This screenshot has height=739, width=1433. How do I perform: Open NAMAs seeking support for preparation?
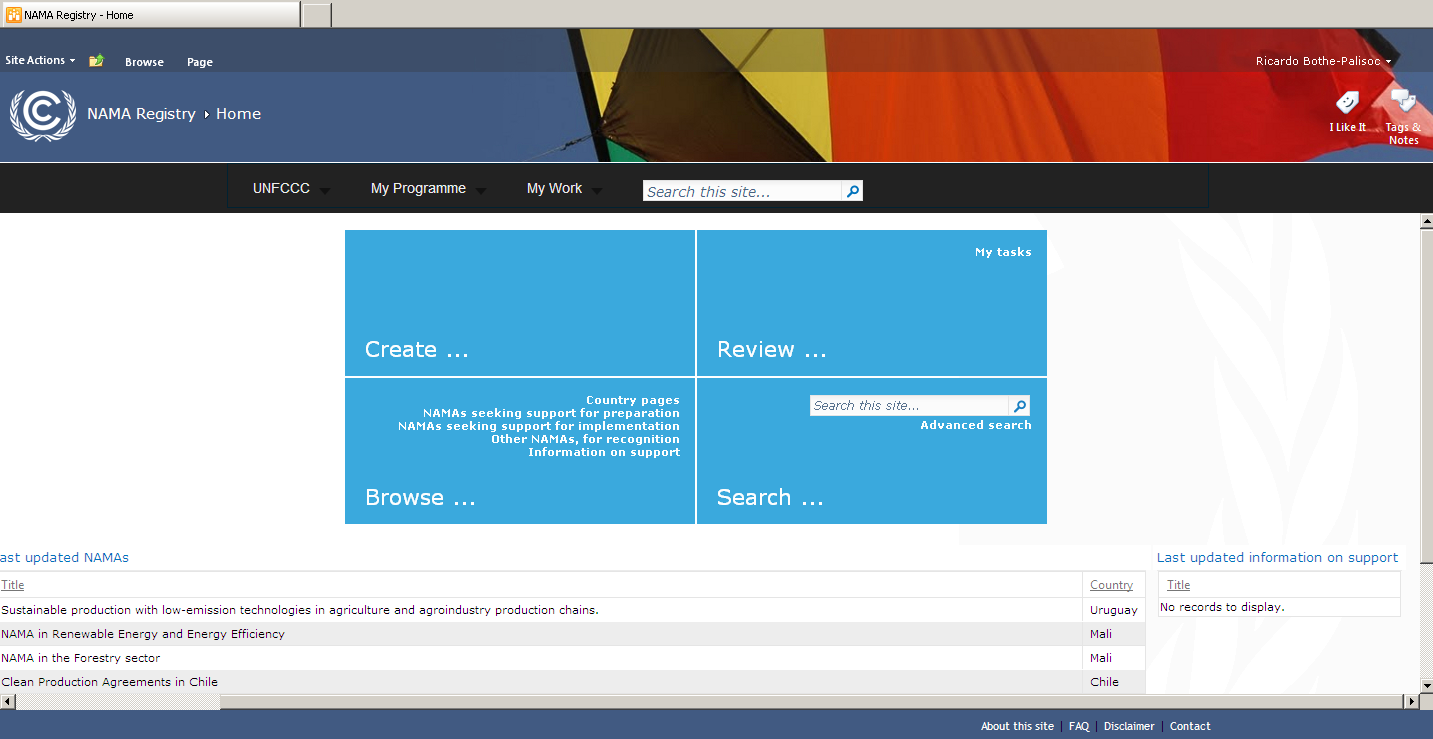551,413
